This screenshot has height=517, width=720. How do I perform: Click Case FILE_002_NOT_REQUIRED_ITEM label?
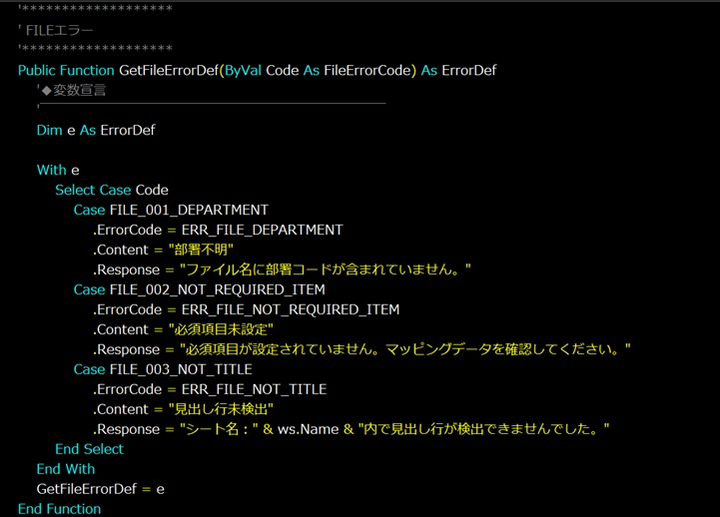tap(198, 290)
